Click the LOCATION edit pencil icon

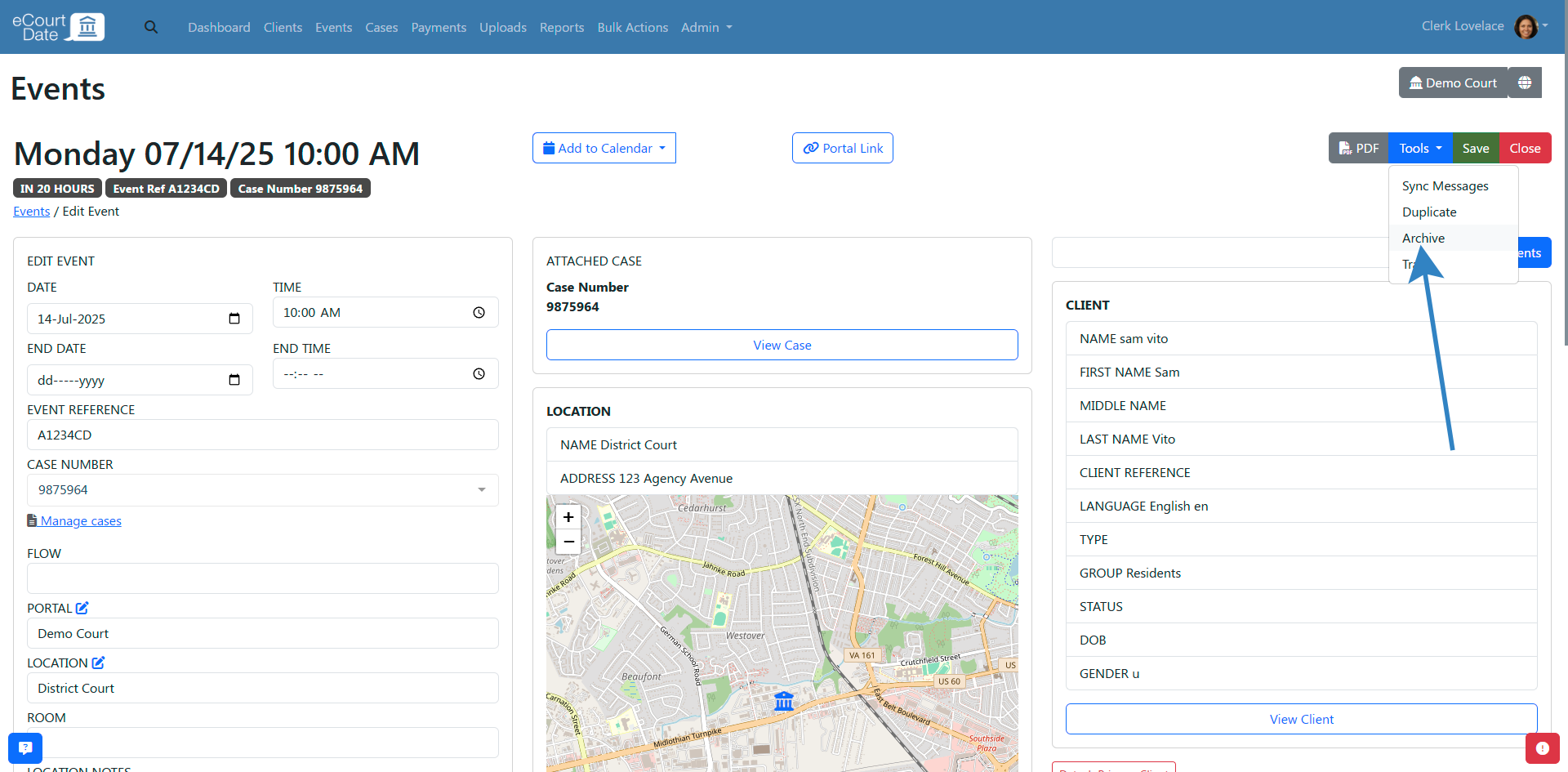click(x=98, y=663)
